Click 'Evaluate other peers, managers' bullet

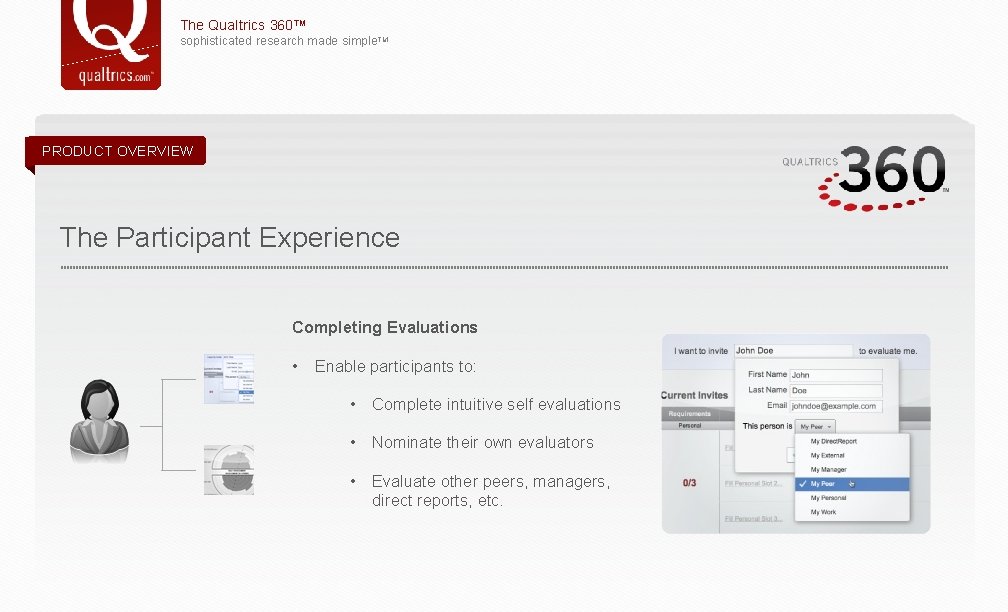coord(491,491)
